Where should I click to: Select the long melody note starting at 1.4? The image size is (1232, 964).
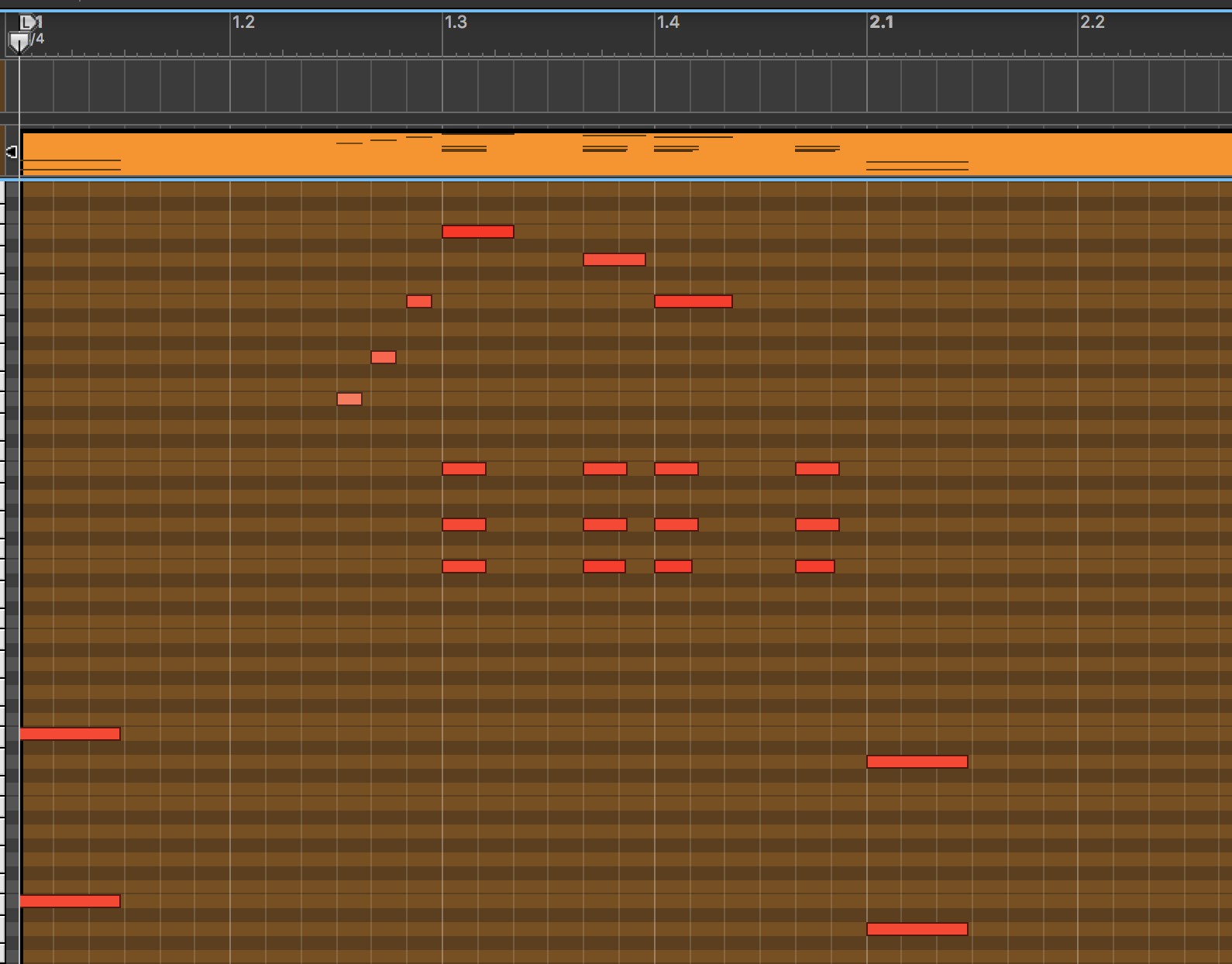pos(693,301)
